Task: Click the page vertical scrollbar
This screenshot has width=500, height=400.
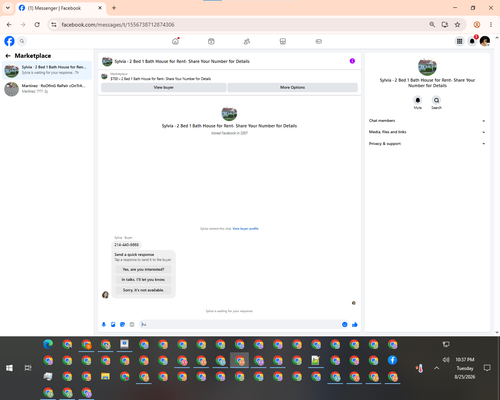Action: pos(497,185)
